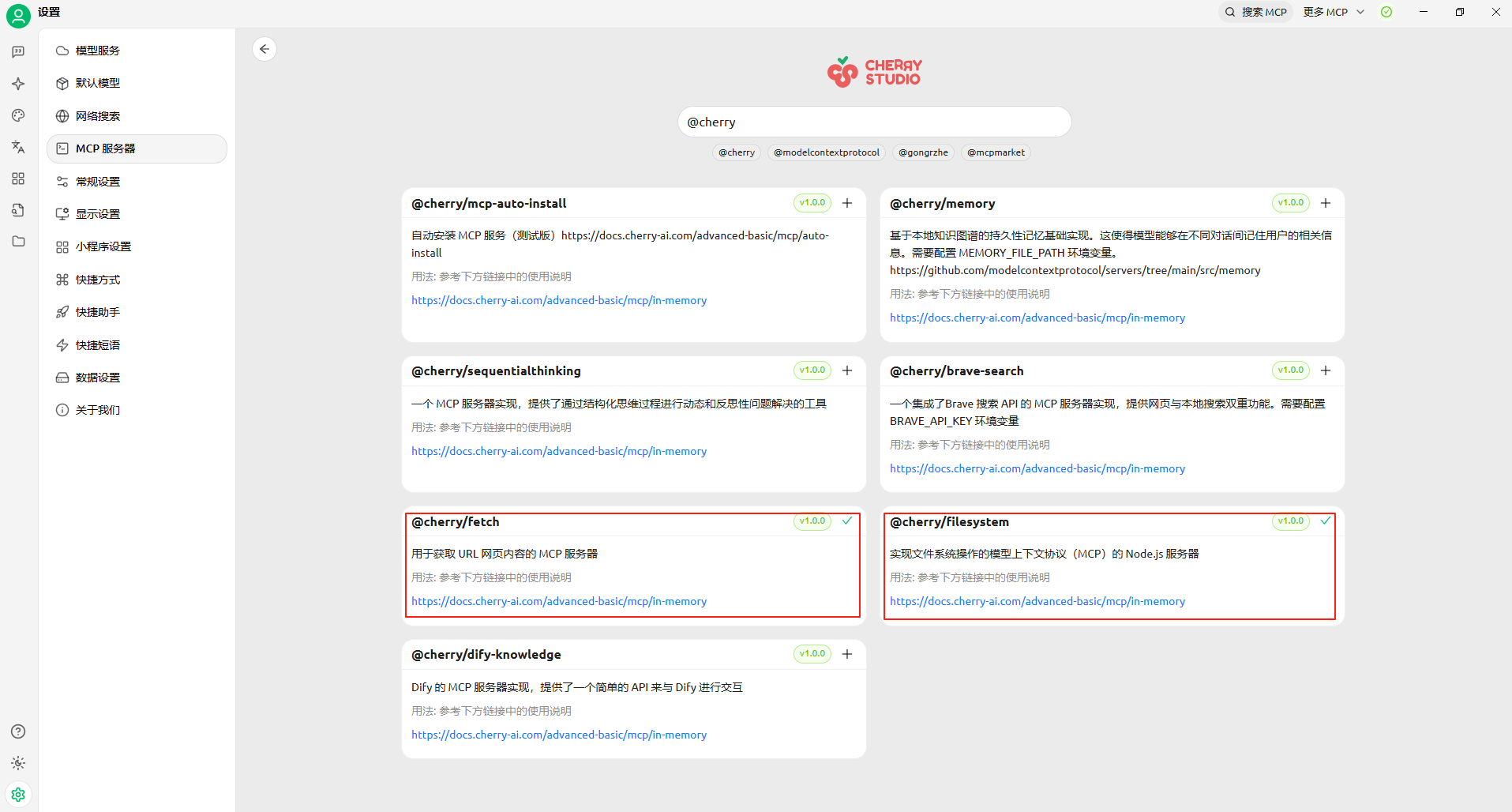Open the translate icon in sidebar
Image resolution: width=1512 pixels, height=812 pixels.
(x=18, y=147)
